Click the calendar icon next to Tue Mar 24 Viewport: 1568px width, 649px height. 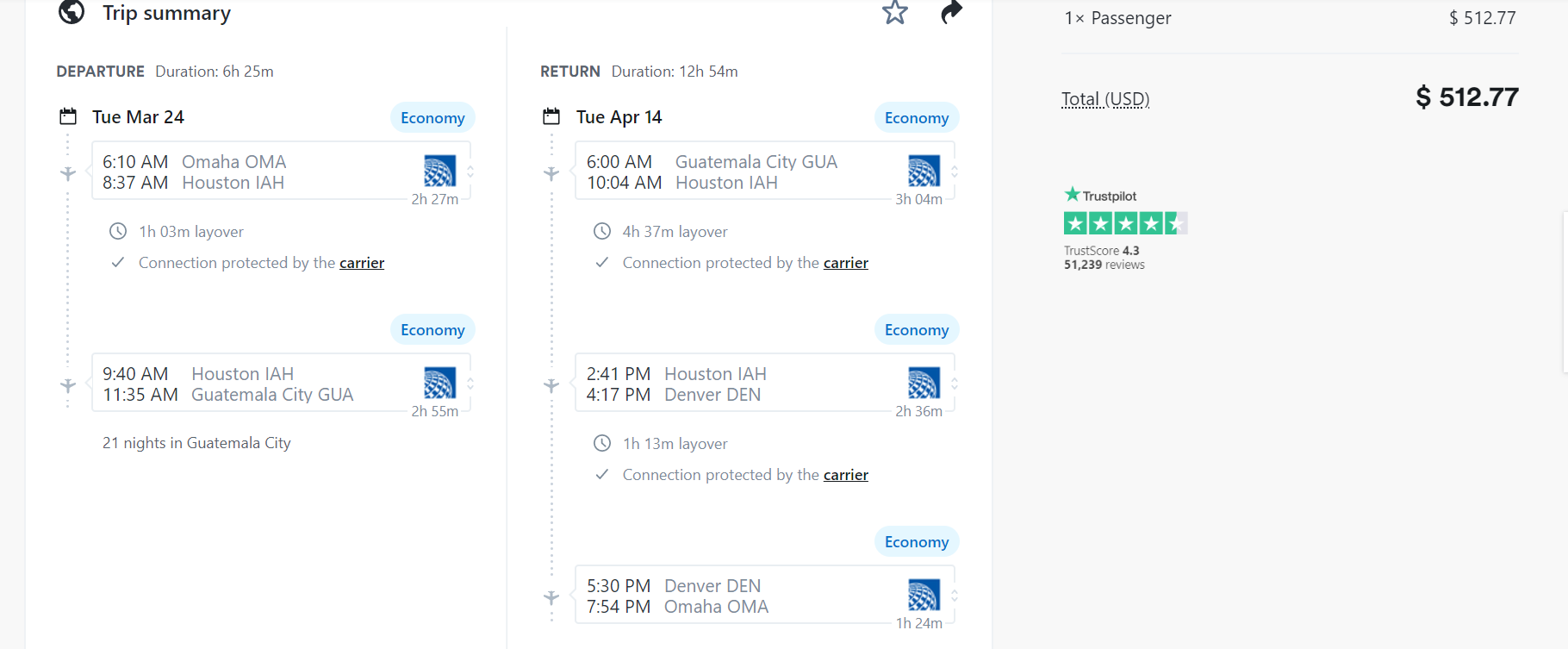[x=68, y=116]
